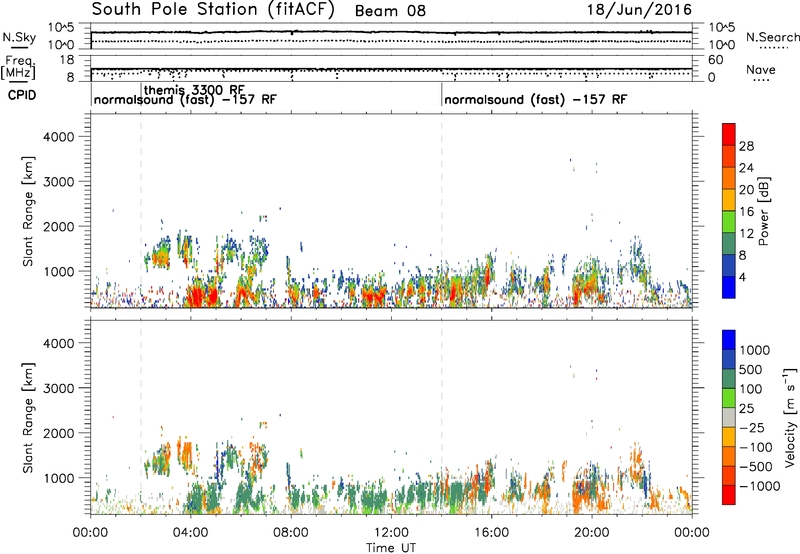Click Slant Range [km] label of velocity panel
800x554 pixels.
pyautogui.click(x=28, y=418)
